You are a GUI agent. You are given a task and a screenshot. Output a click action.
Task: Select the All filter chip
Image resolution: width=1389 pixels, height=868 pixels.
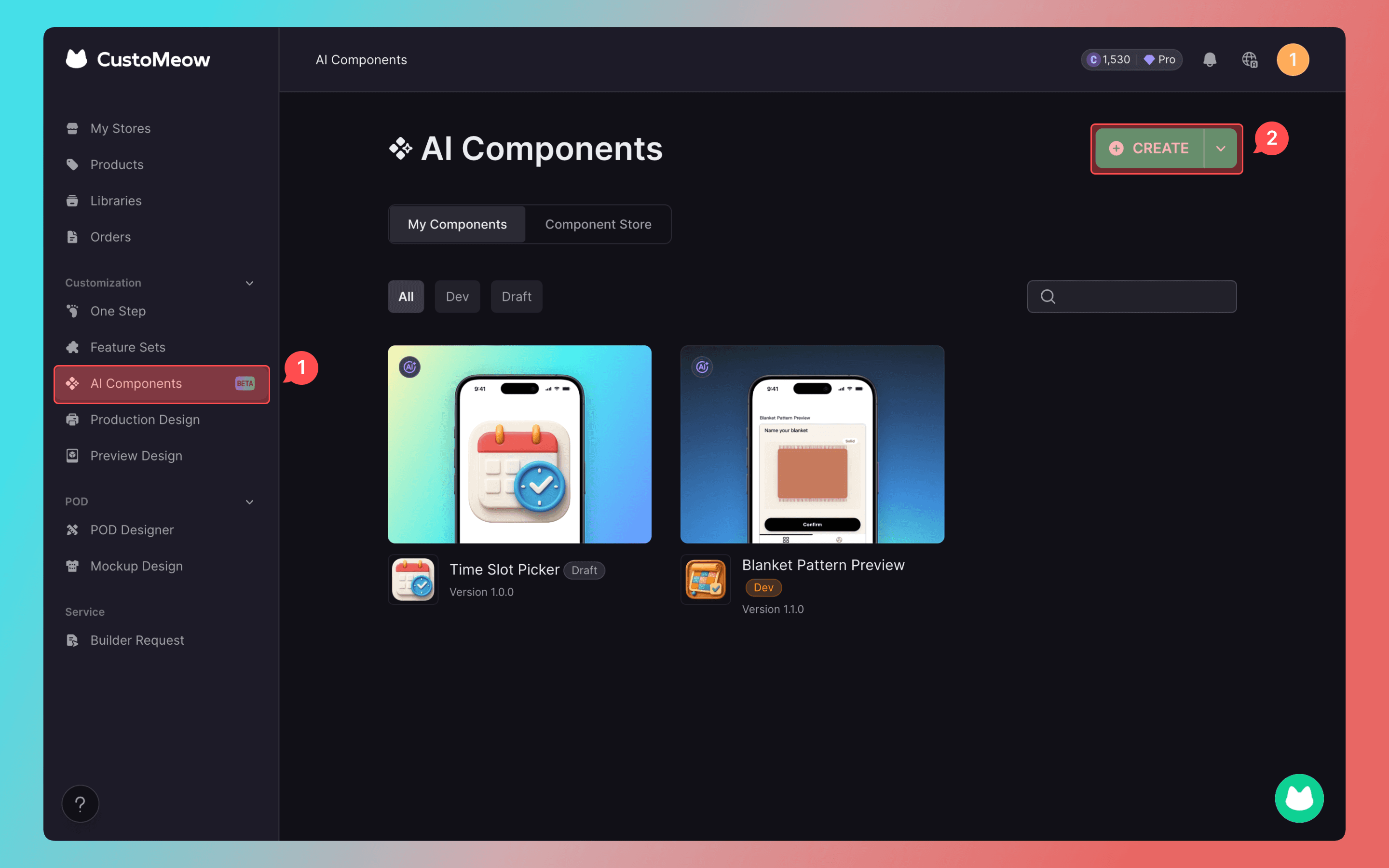point(406,297)
